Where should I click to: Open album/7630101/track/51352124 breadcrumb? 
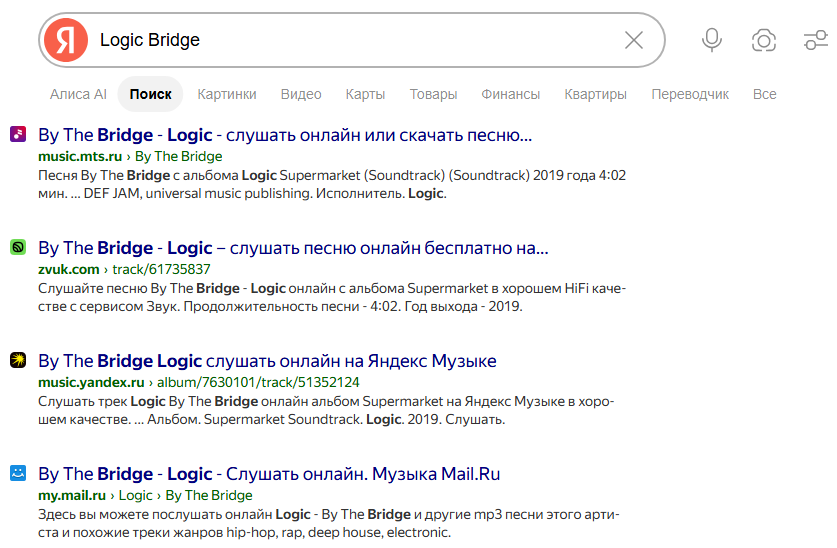point(258,383)
